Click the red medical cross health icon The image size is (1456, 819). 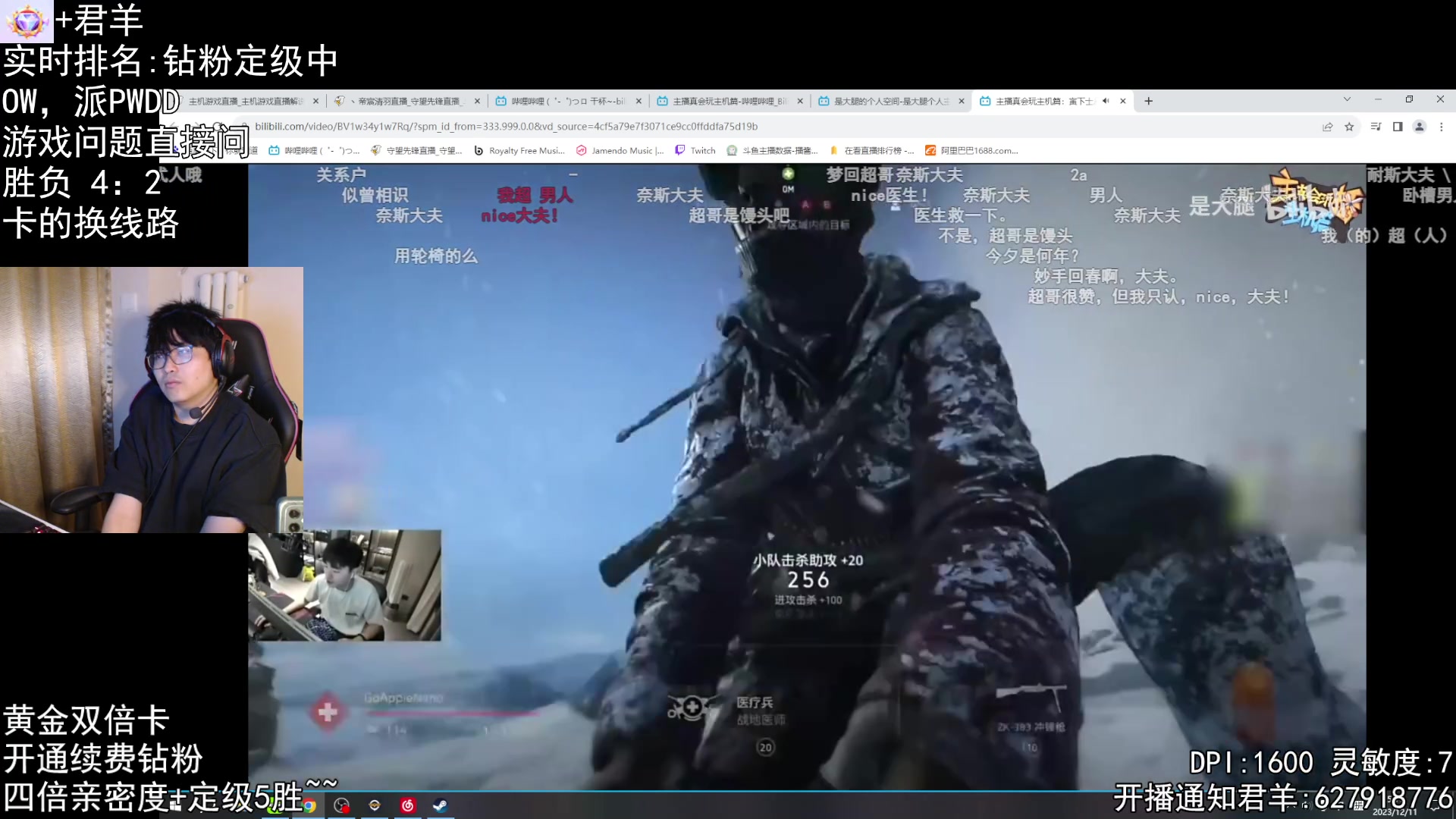(328, 712)
